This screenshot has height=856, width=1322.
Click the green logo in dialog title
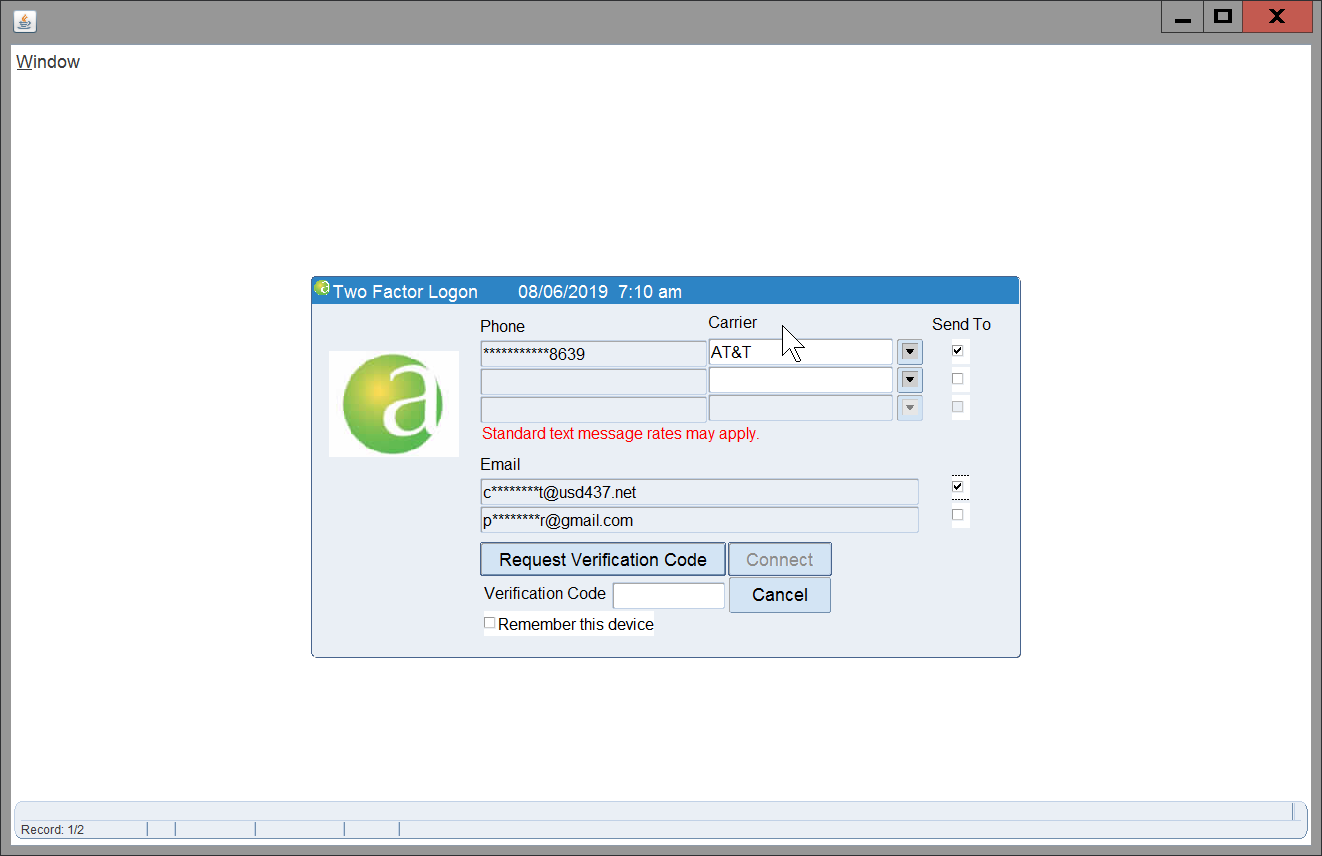tap(321, 289)
